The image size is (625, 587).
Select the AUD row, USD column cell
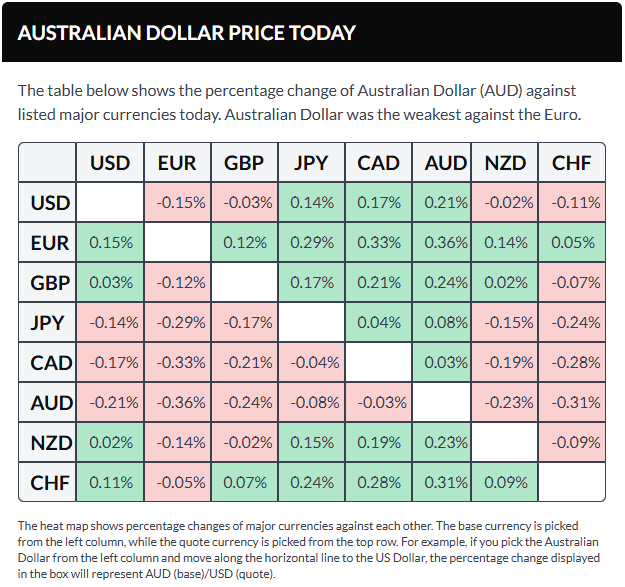click(x=110, y=402)
